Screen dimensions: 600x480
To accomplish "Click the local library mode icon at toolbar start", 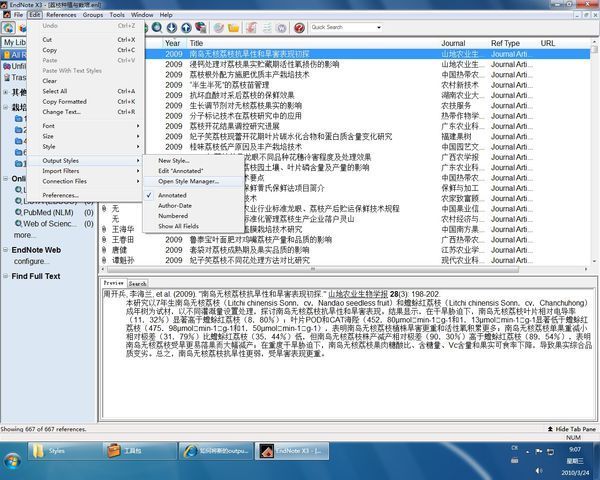I will (8, 28).
